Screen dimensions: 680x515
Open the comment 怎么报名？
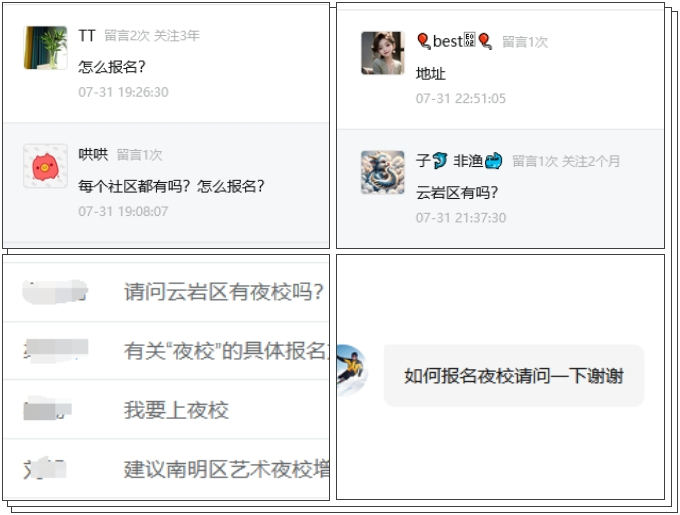[x=111, y=67]
